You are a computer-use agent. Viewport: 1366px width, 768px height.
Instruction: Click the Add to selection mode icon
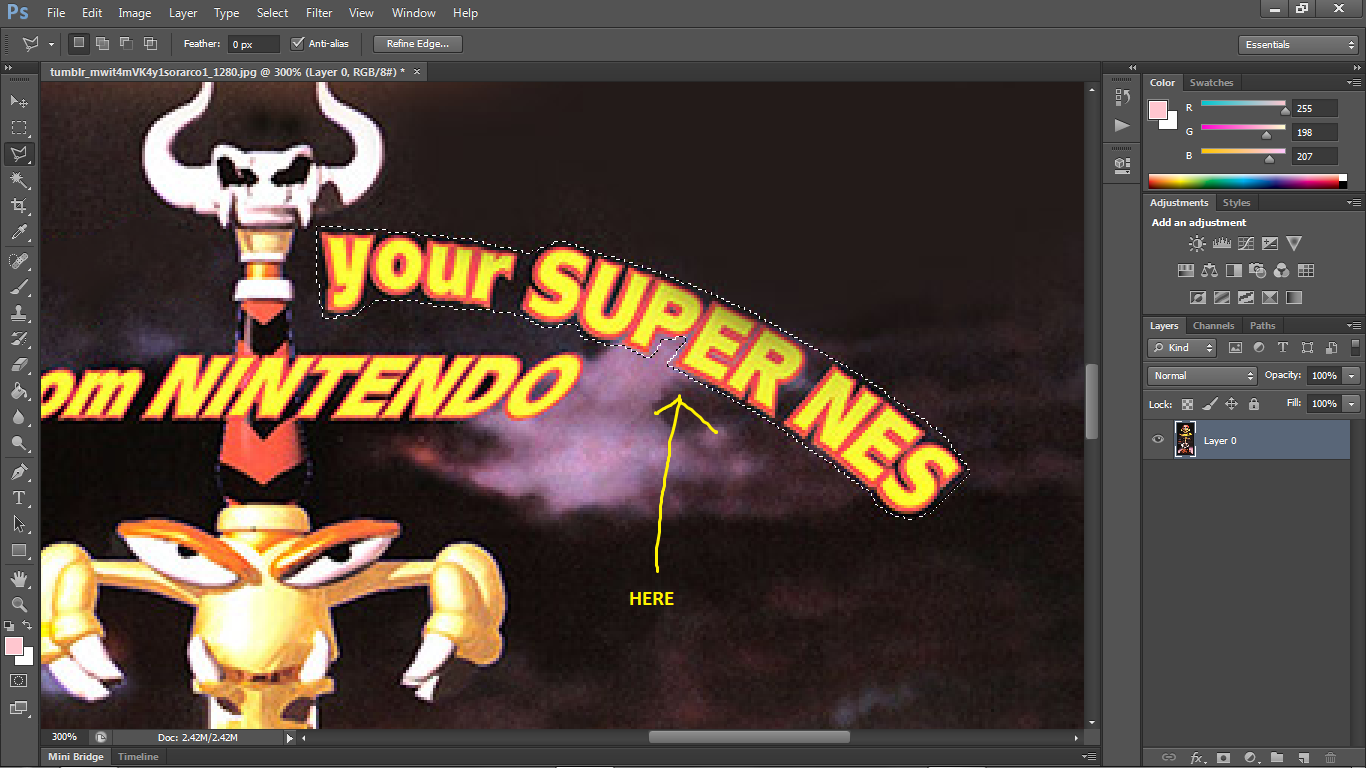point(102,43)
